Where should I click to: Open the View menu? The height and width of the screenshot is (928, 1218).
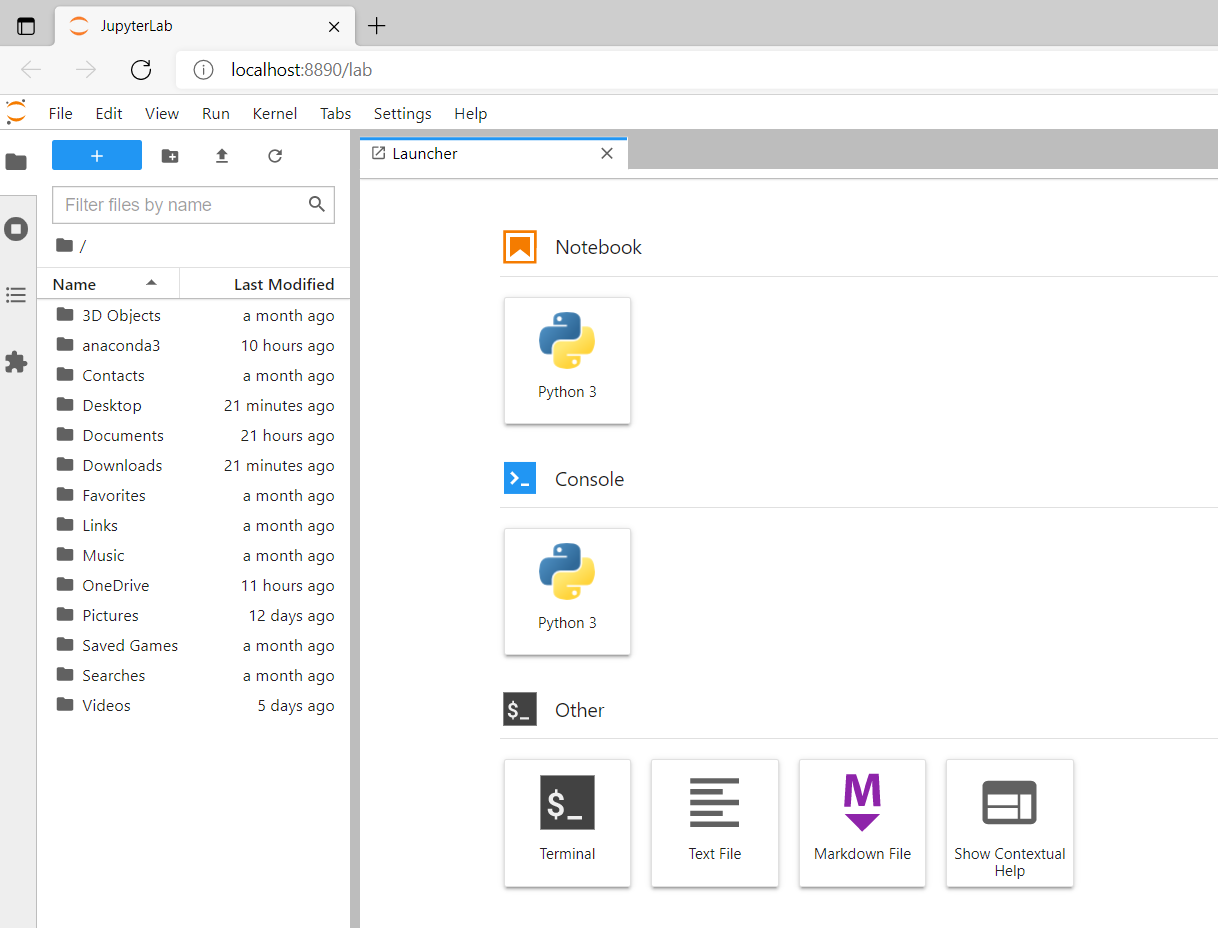(x=162, y=114)
